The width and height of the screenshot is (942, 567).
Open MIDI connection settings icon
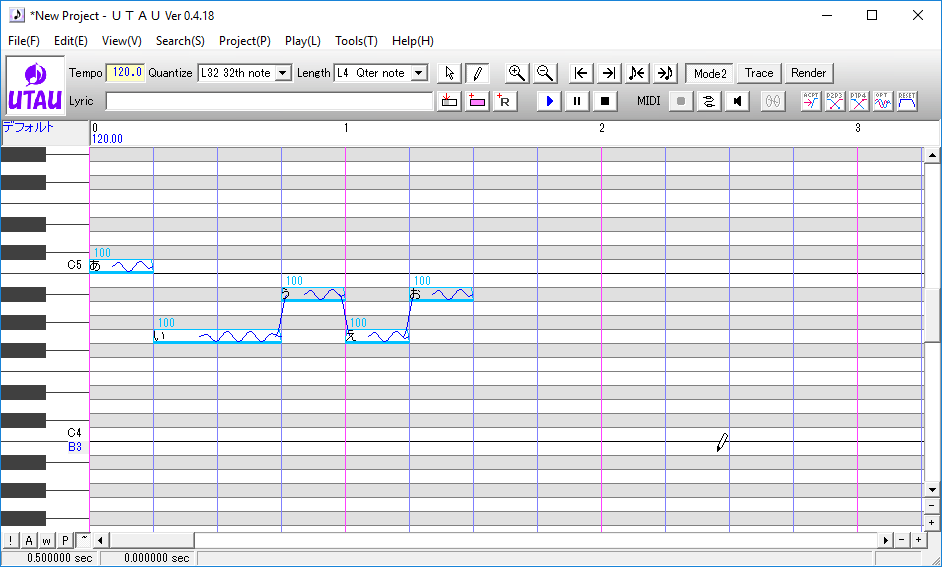(x=709, y=101)
